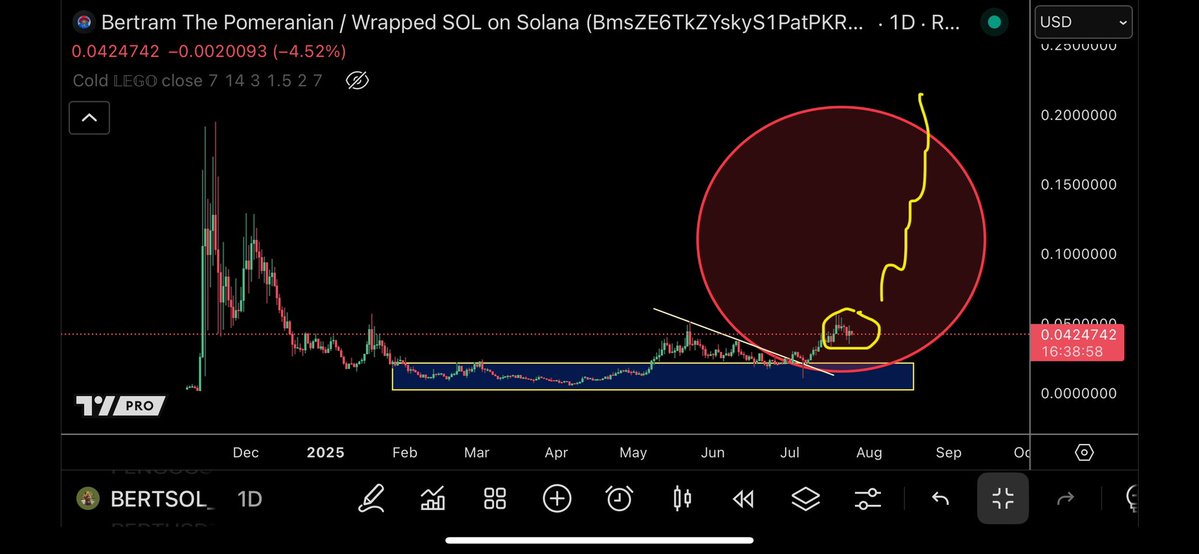Click the green market status dot
Image resolution: width=1199 pixels, height=554 pixels.
pyautogui.click(x=994, y=22)
